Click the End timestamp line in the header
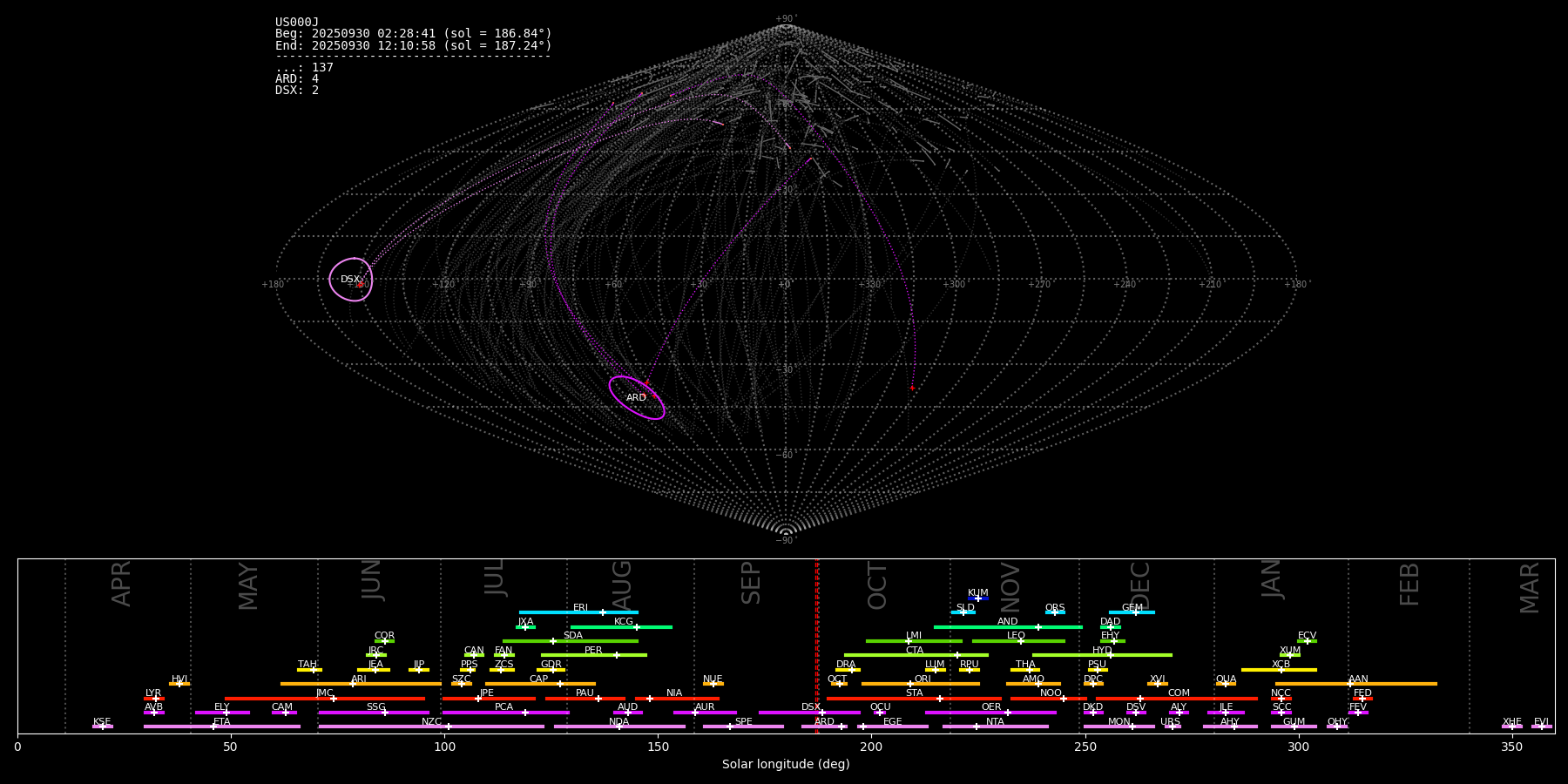Image resolution: width=1568 pixels, height=784 pixels. pyautogui.click(x=414, y=45)
